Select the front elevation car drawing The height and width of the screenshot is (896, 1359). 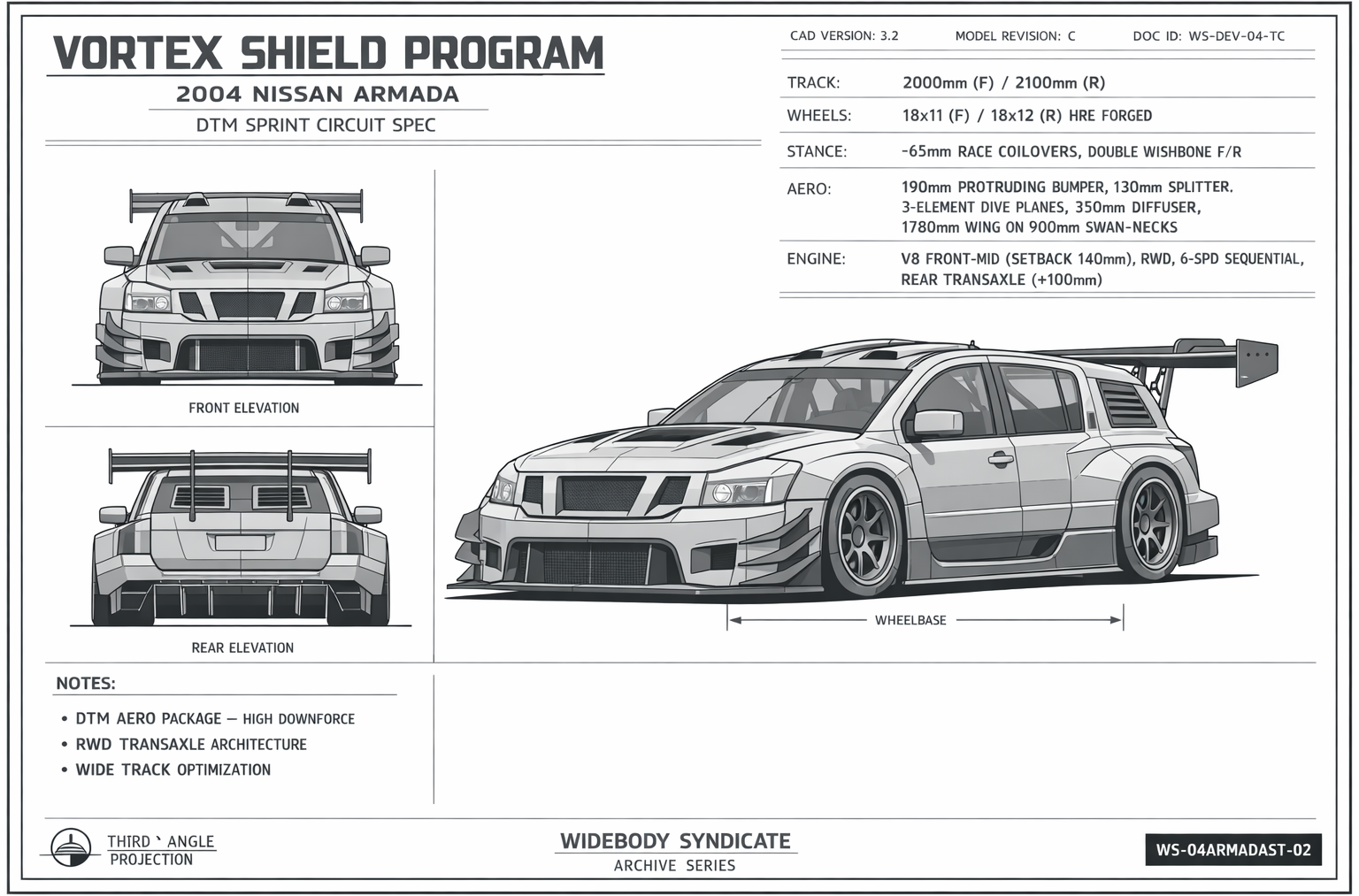click(x=247, y=287)
